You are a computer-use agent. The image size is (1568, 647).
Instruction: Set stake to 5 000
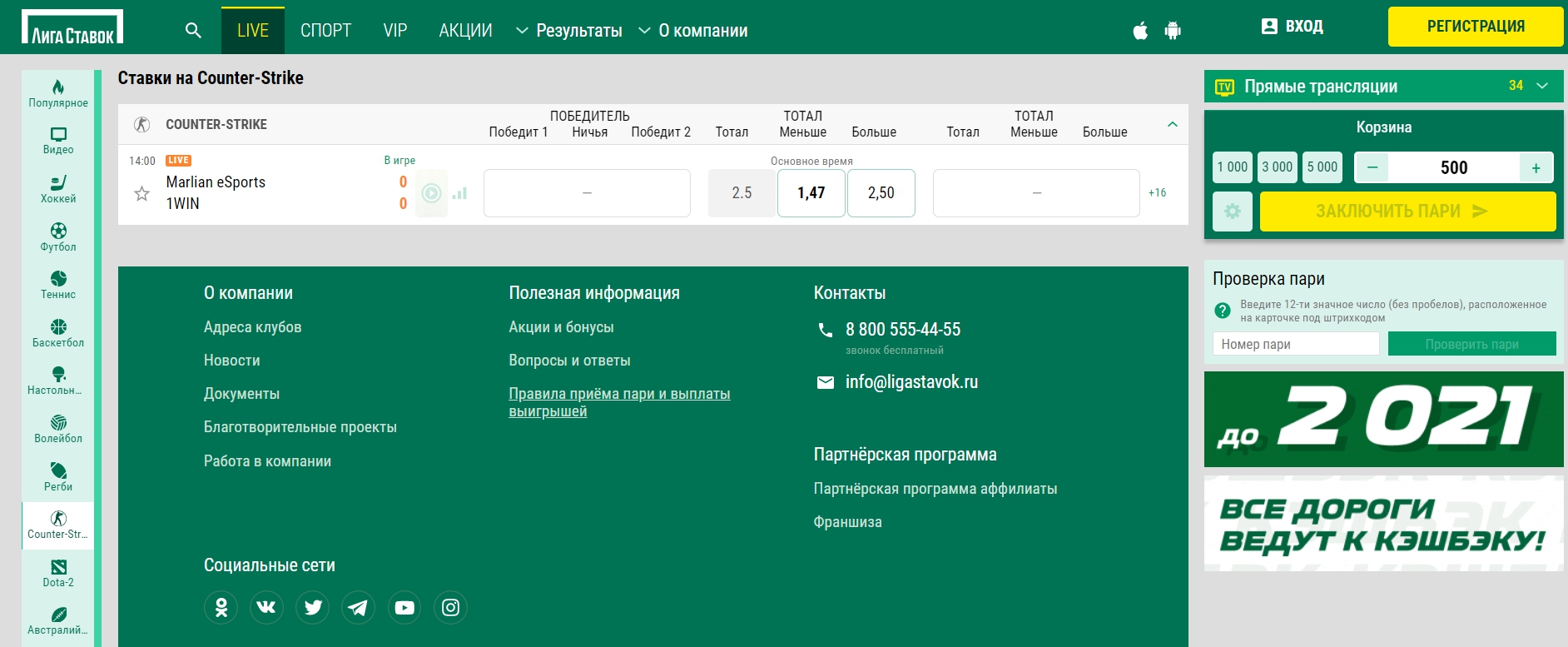coord(1322,167)
